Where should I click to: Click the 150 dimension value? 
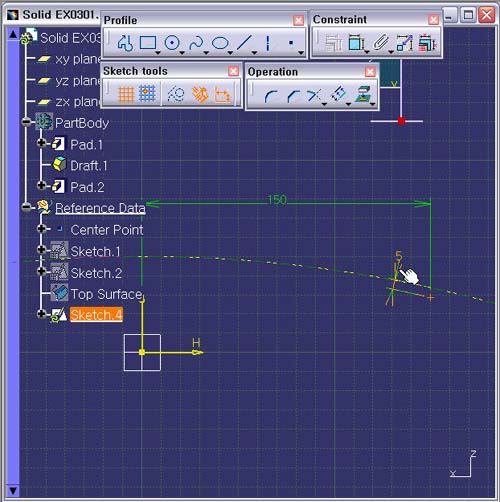coord(277,200)
